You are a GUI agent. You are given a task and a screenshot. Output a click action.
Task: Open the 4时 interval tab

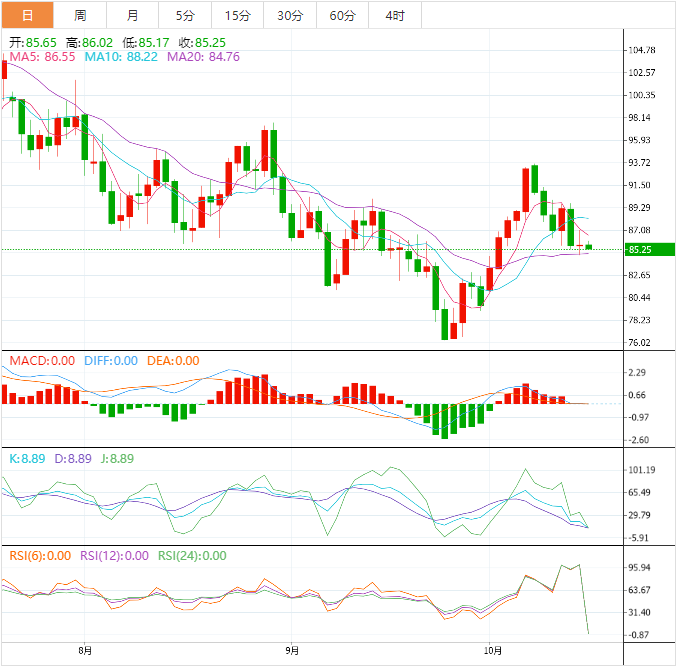coord(395,15)
